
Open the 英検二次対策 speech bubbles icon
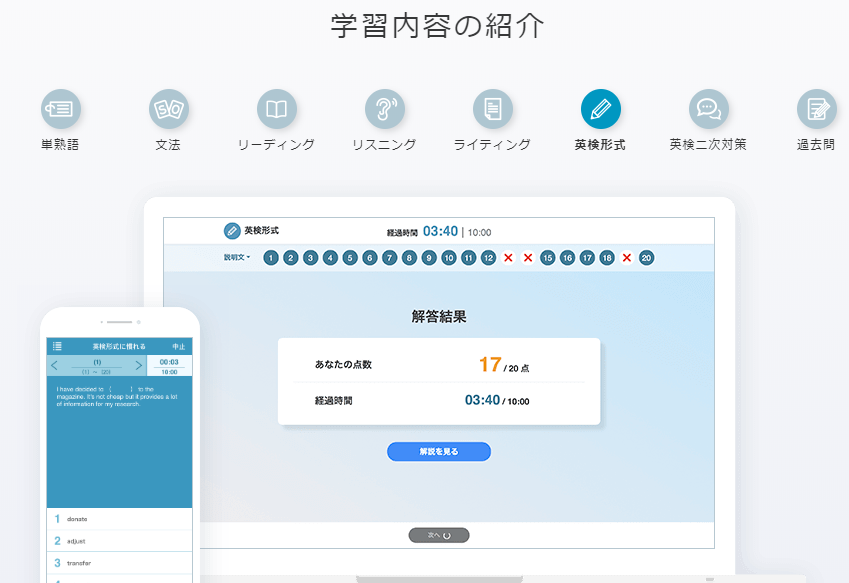(709, 109)
